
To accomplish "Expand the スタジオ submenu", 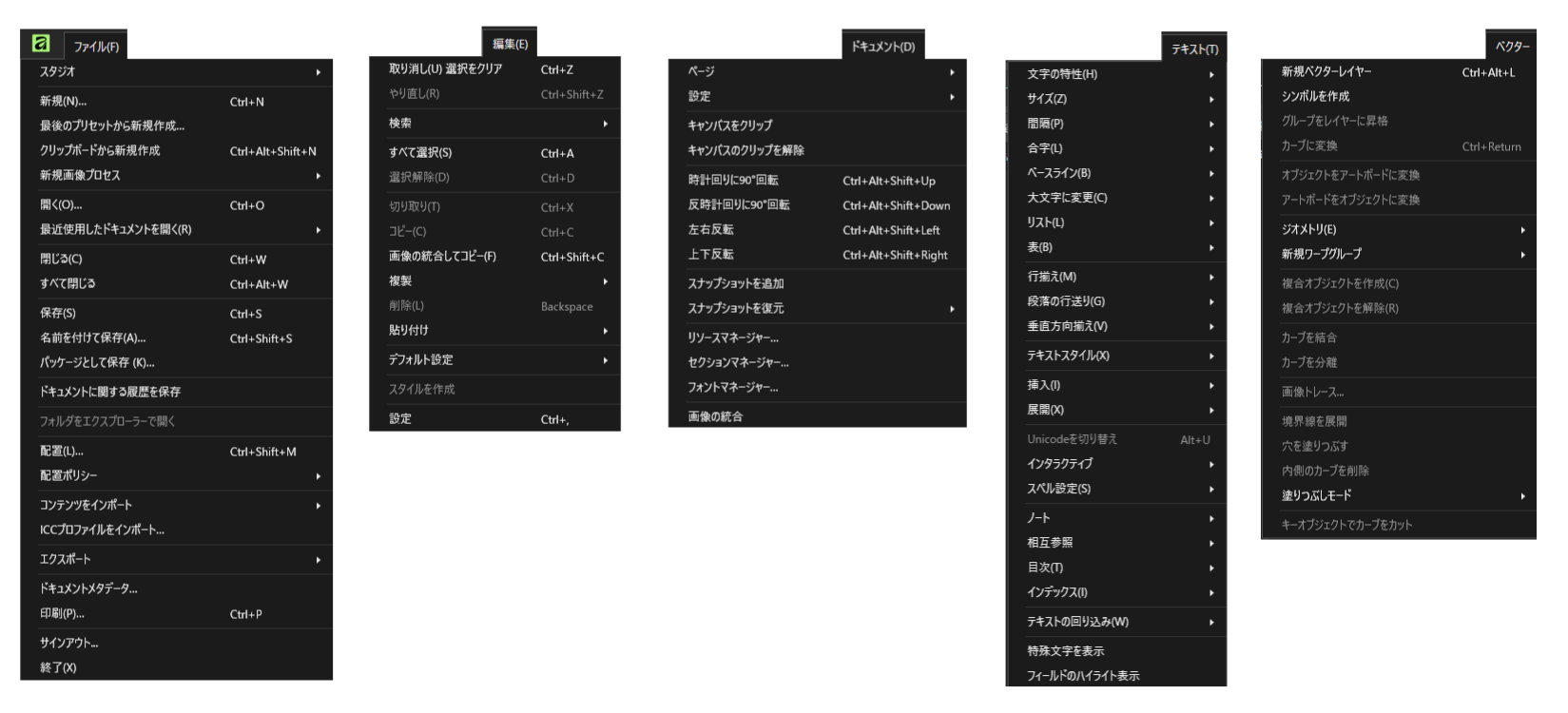I will [177, 72].
